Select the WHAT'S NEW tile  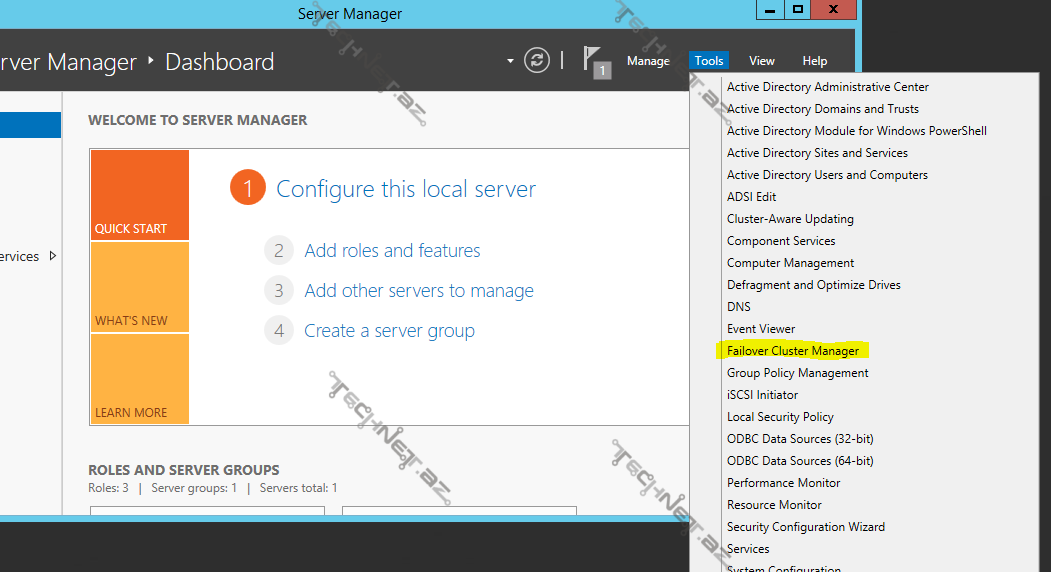click(139, 288)
